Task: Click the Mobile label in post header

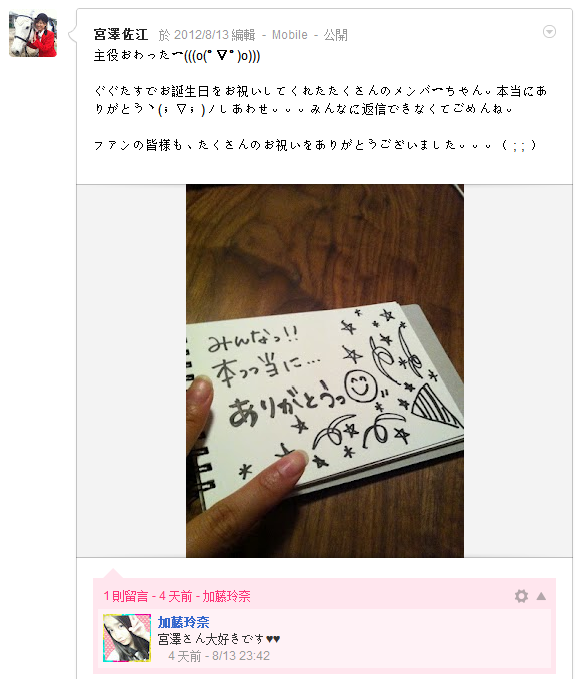Action: coord(290,35)
